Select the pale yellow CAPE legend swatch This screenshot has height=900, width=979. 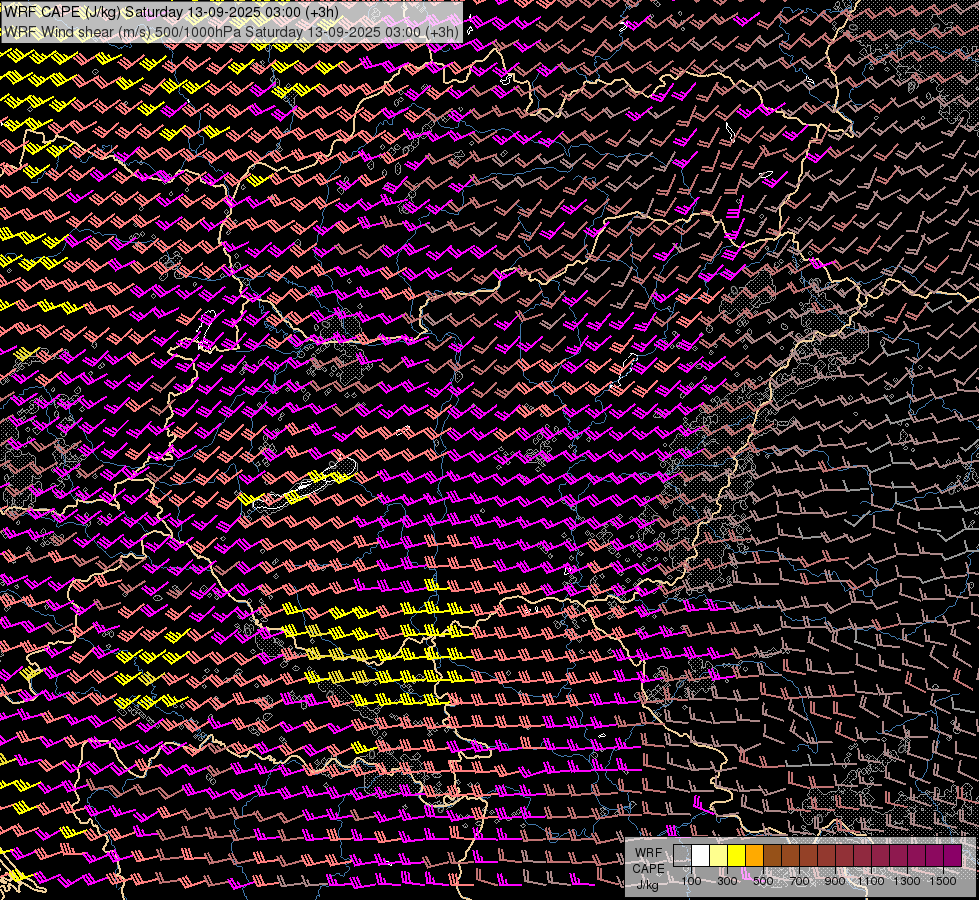[719, 855]
